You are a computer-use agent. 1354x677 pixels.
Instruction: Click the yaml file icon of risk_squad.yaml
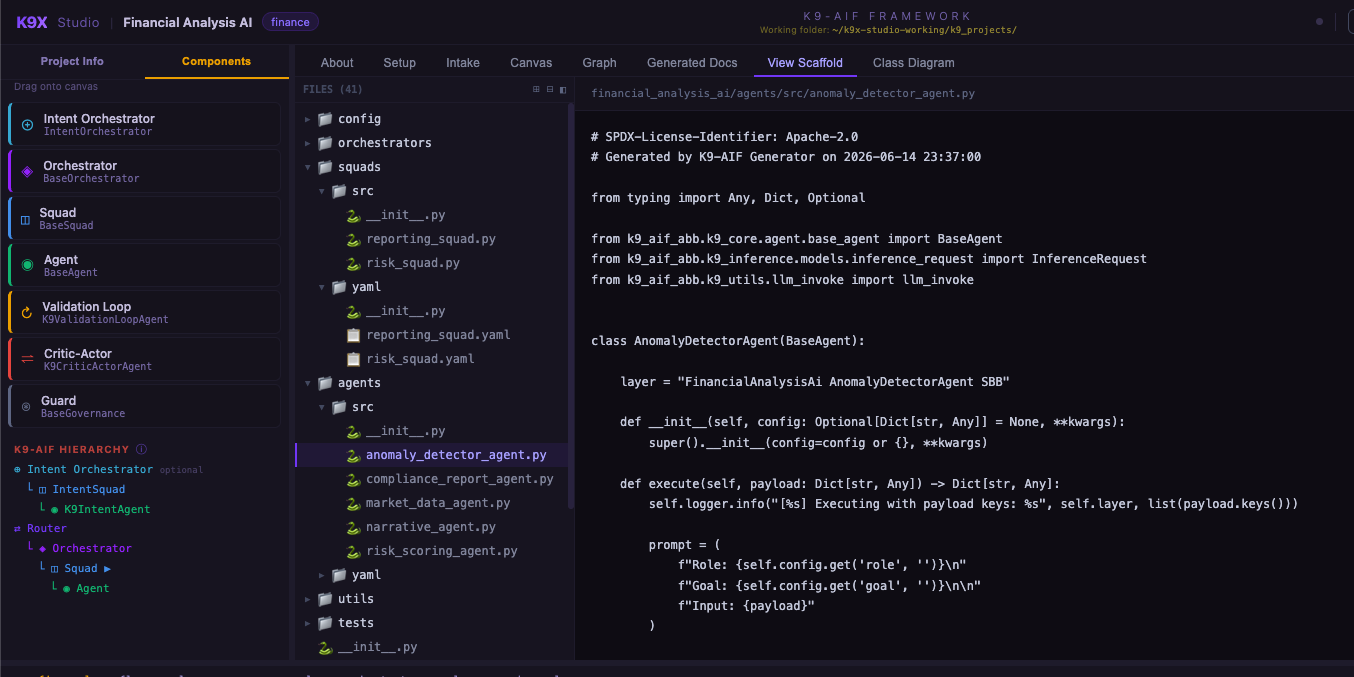tap(353, 359)
